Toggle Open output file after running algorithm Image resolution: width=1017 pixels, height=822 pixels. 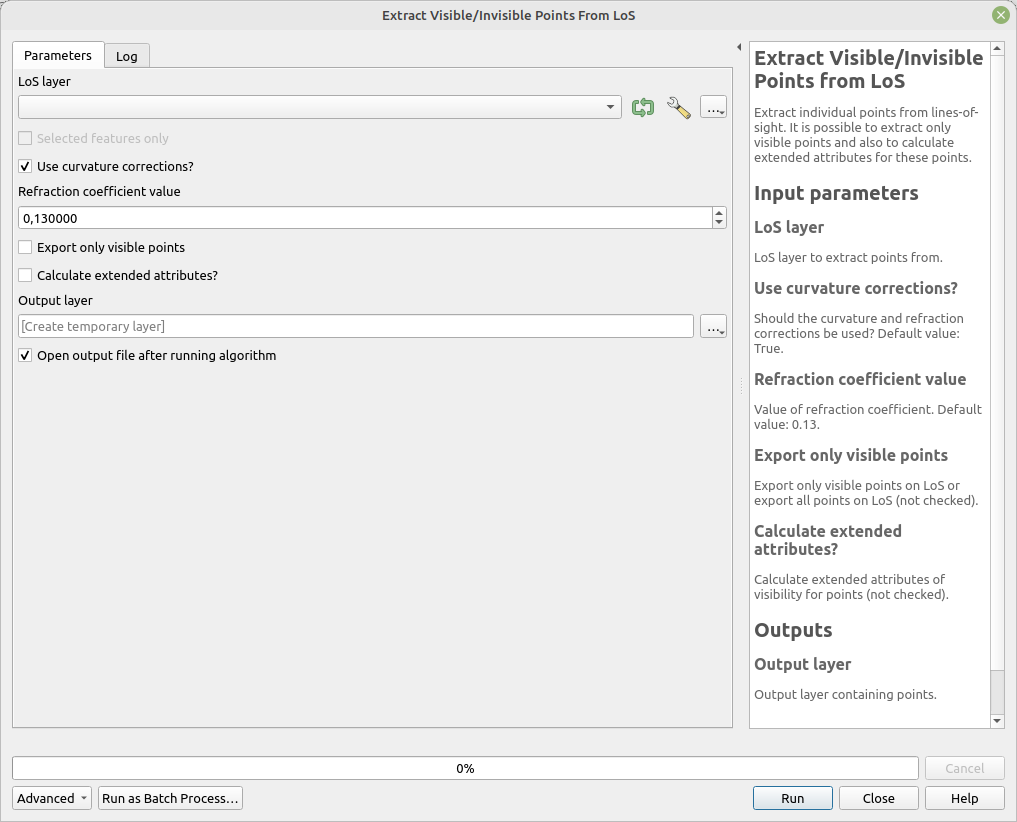coord(26,356)
